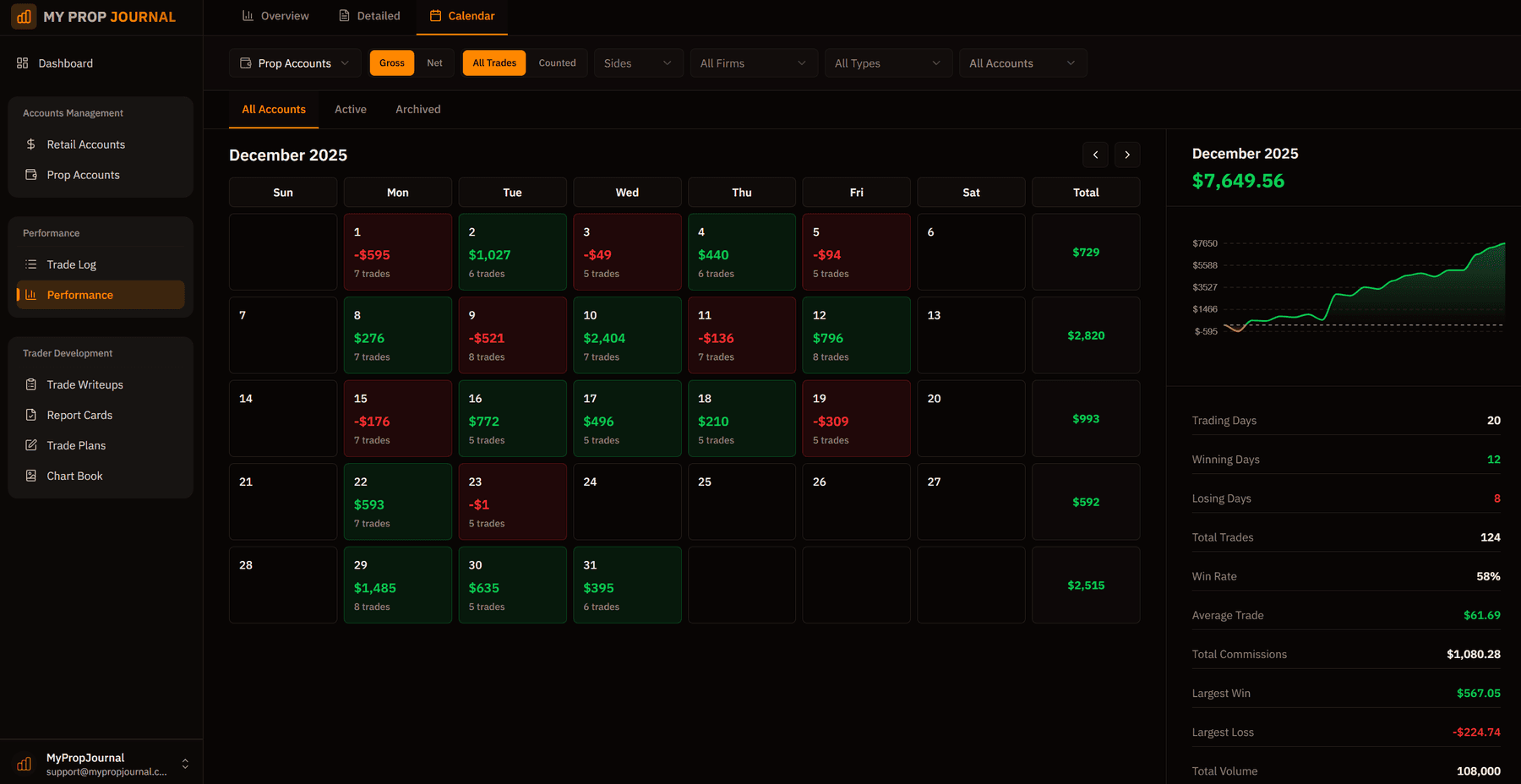Open the All Firms dropdown
The height and width of the screenshot is (784, 1521).
752,62
